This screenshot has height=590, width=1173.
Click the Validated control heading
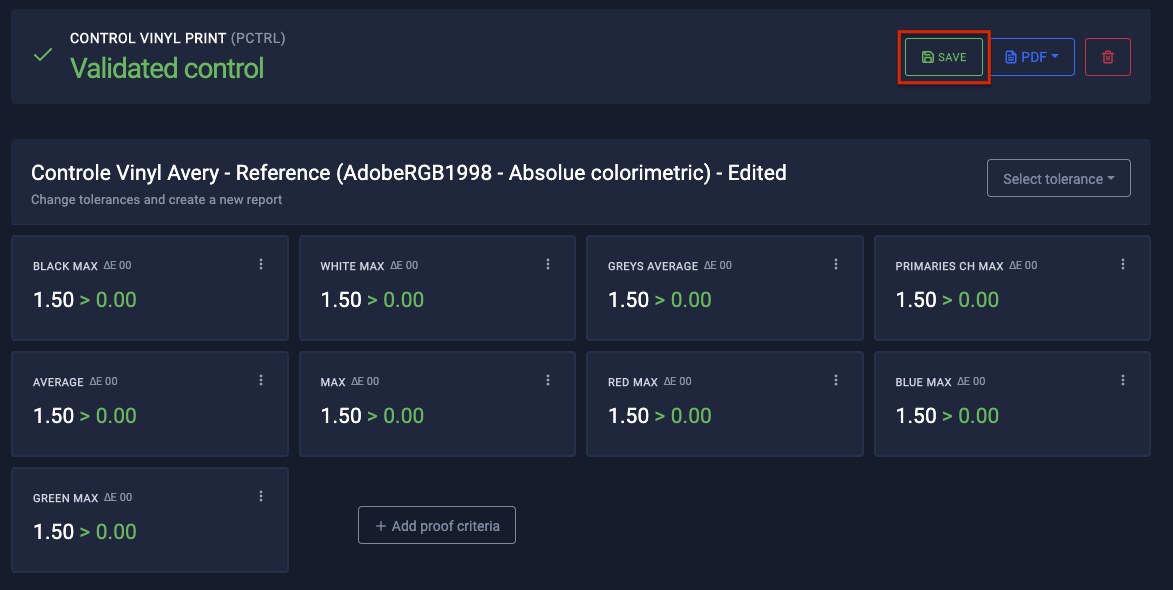coord(167,68)
